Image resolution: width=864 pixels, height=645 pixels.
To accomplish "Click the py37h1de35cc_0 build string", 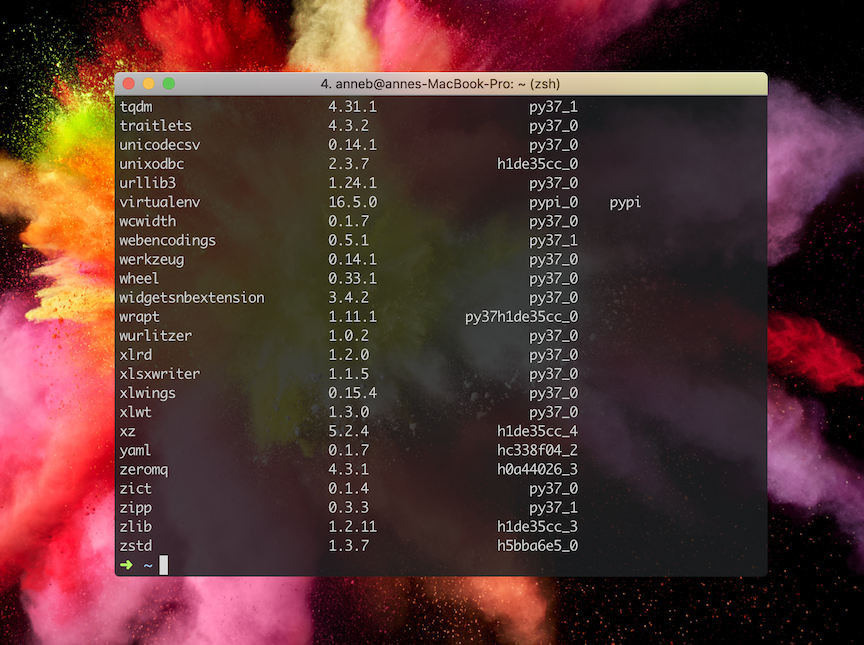I will point(521,317).
